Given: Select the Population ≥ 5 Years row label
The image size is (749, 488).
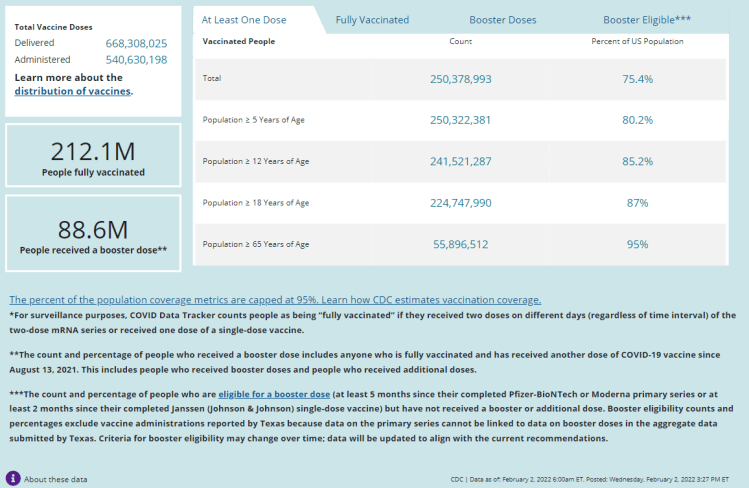Looking at the screenshot, I should tap(254, 120).
